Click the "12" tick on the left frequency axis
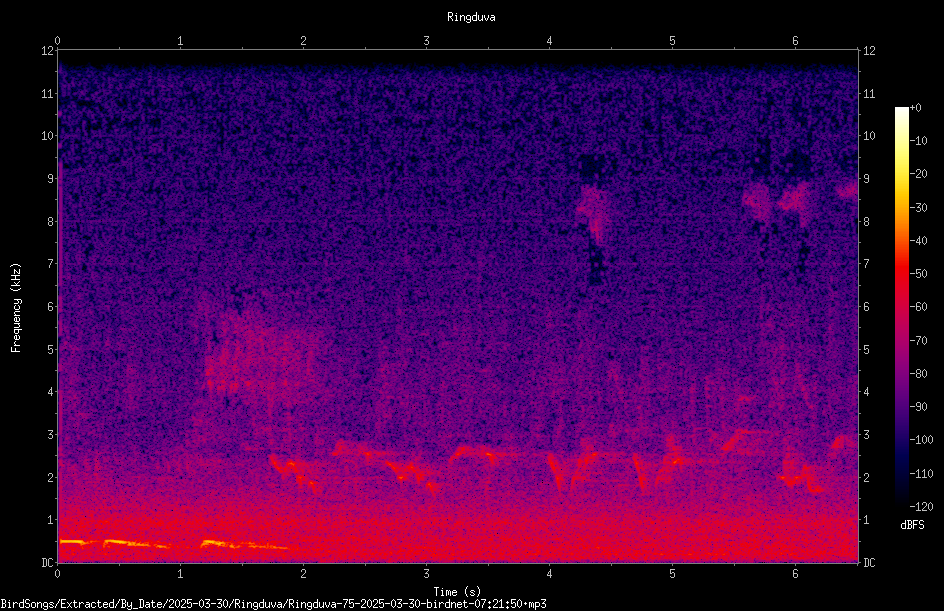This screenshot has height=611, width=944. tap(47, 51)
